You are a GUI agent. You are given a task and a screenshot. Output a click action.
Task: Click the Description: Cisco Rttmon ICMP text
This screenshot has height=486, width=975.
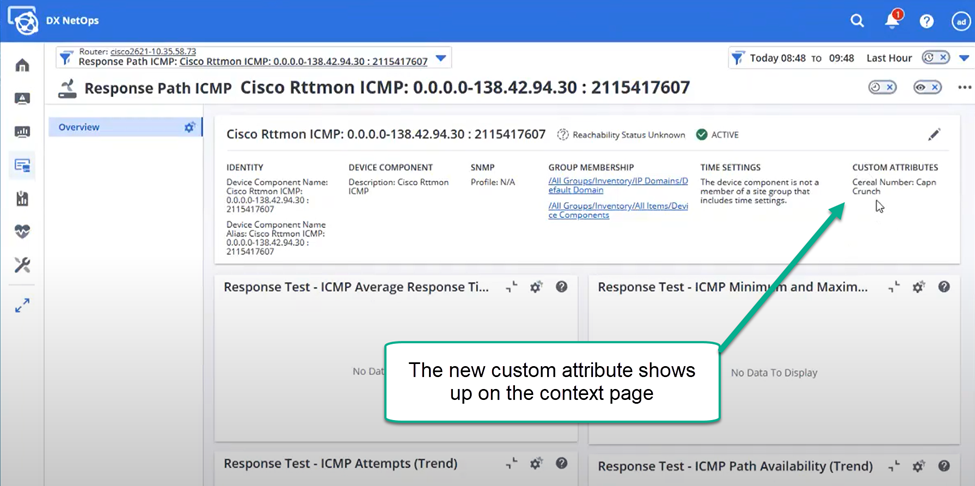(398, 186)
